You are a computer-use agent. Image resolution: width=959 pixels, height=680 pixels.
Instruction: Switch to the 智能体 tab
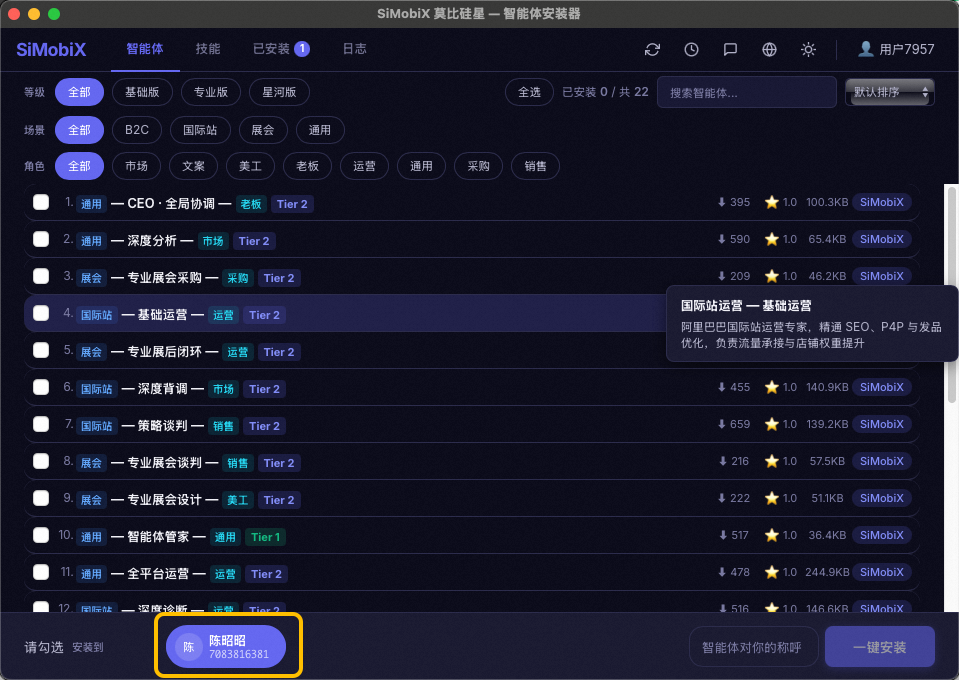click(x=145, y=49)
